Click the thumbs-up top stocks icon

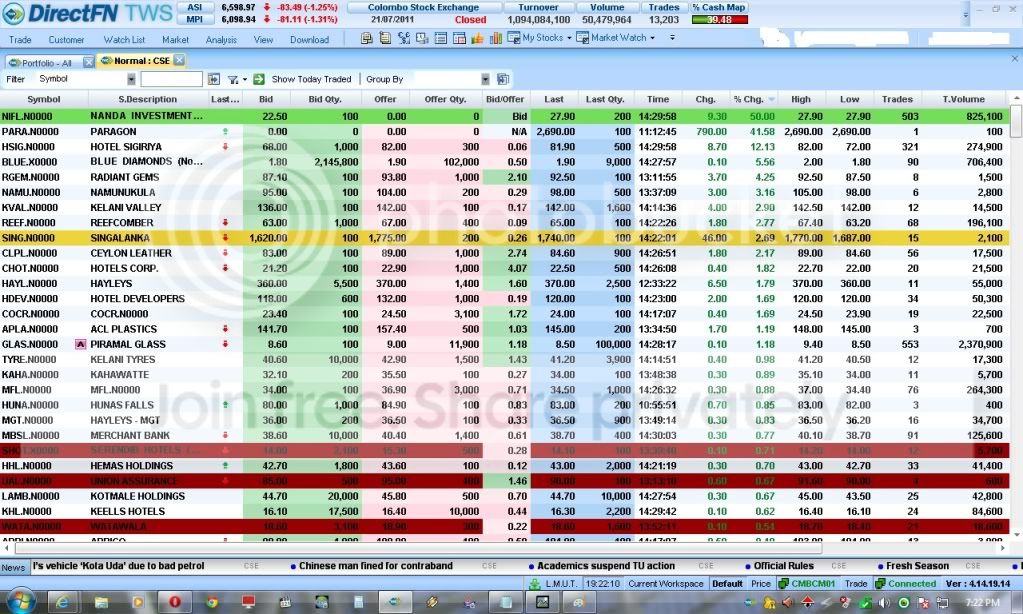click(x=478, y=38)
